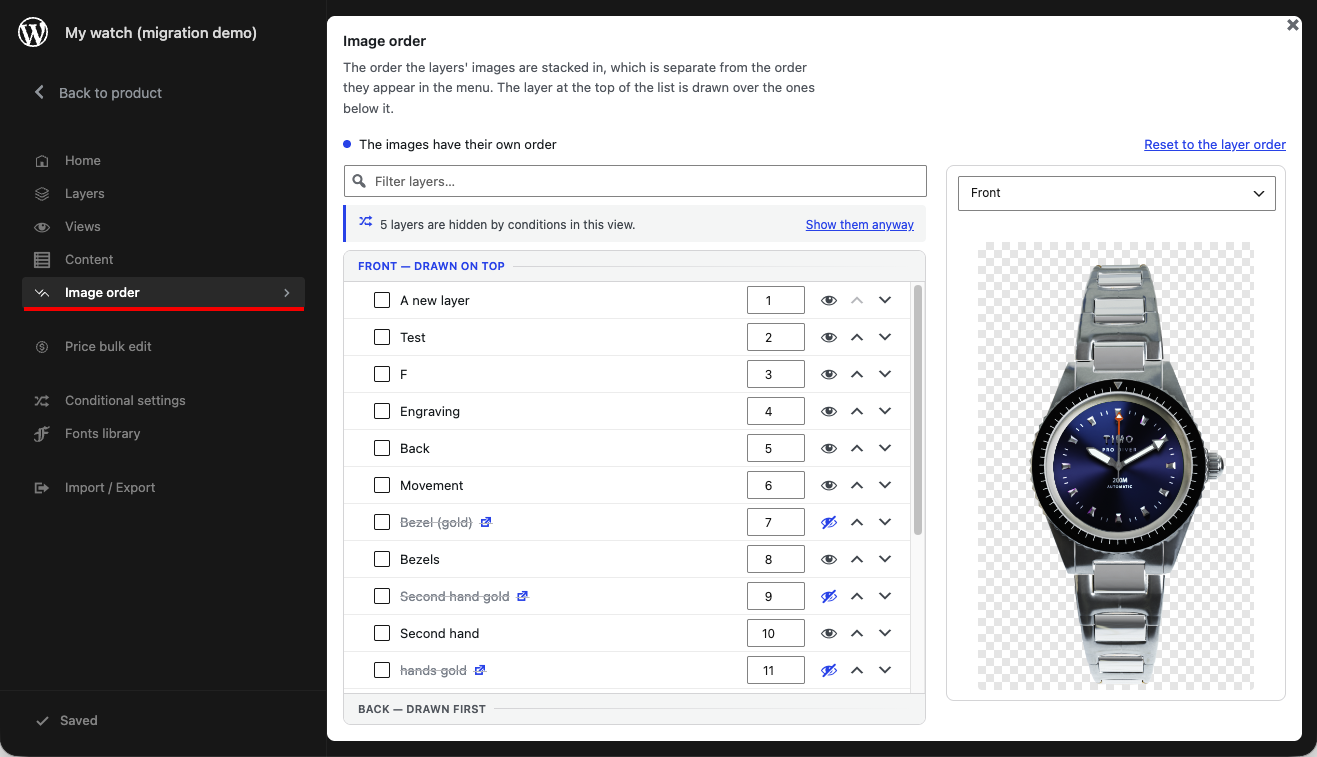
Task: Click order number field for A new layer
Action: (776, 300)
